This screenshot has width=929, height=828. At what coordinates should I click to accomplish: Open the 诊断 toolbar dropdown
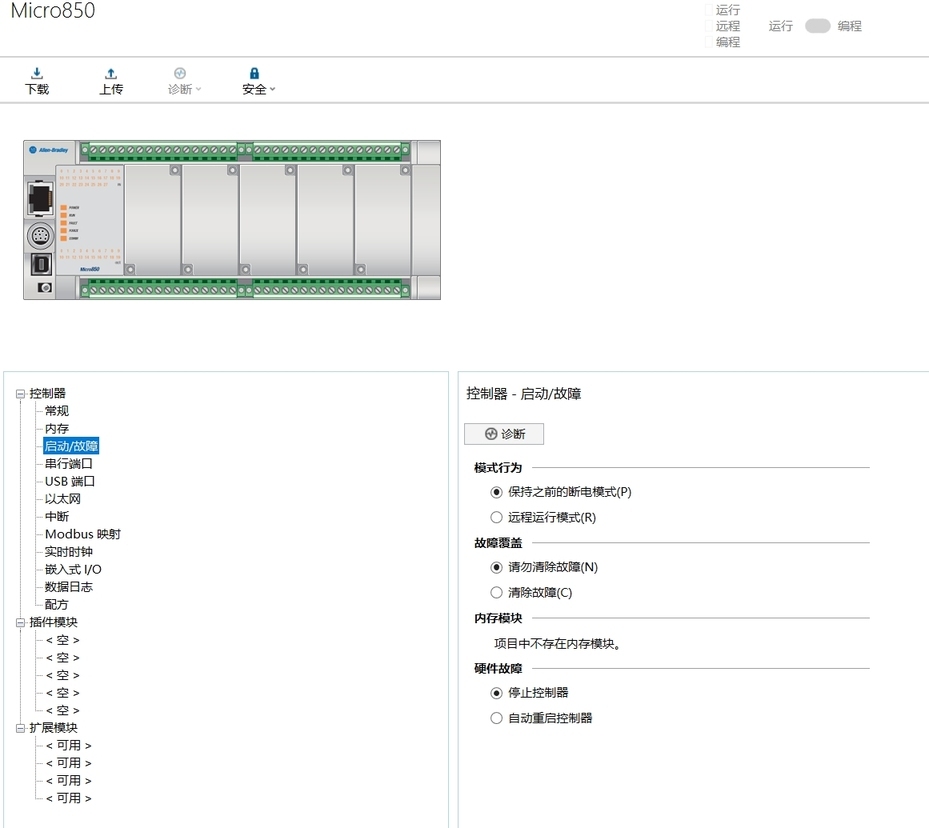(184, 81)
